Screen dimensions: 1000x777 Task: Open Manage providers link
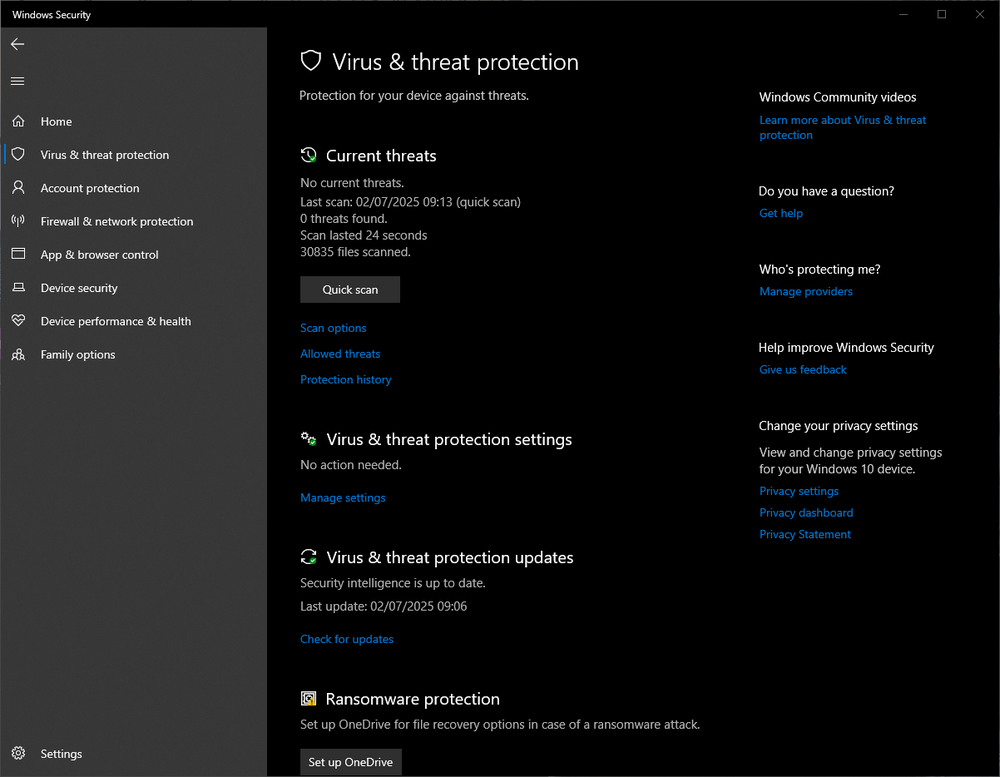click(806, 292)
